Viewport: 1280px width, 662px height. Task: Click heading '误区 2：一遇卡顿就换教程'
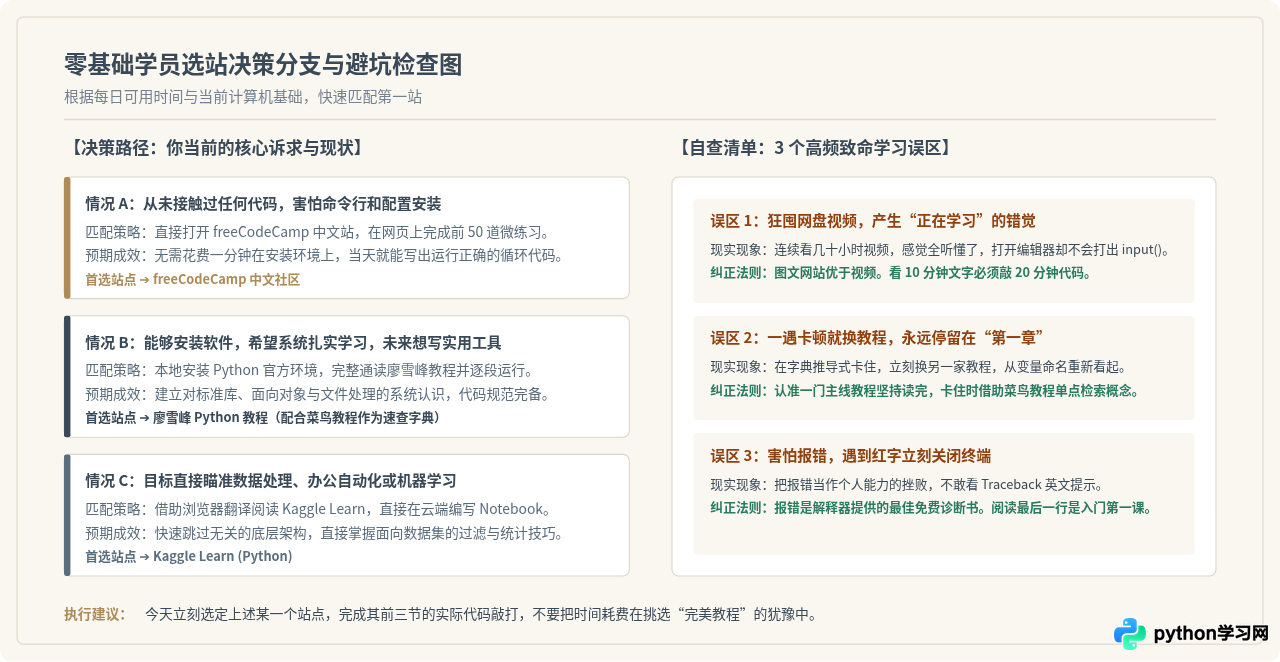[x=878, y=337]
